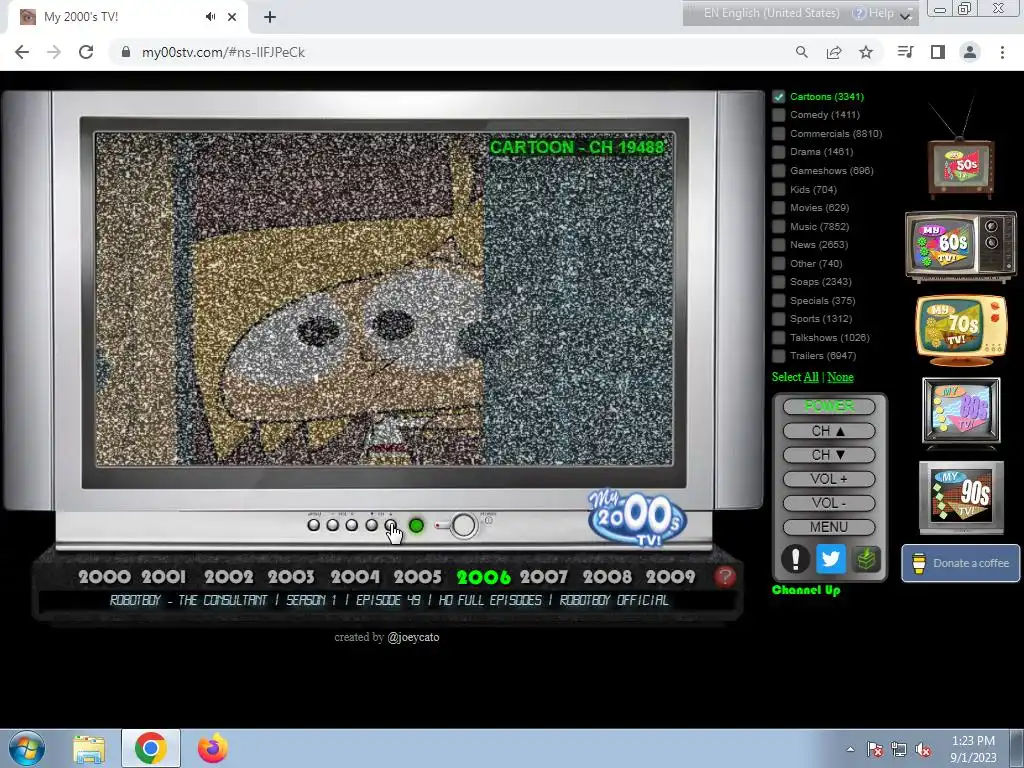Image resolution: width=1024 pixels, height=768 pixels.
Task: Click the red question mark help icon
Action: point(724,577)
